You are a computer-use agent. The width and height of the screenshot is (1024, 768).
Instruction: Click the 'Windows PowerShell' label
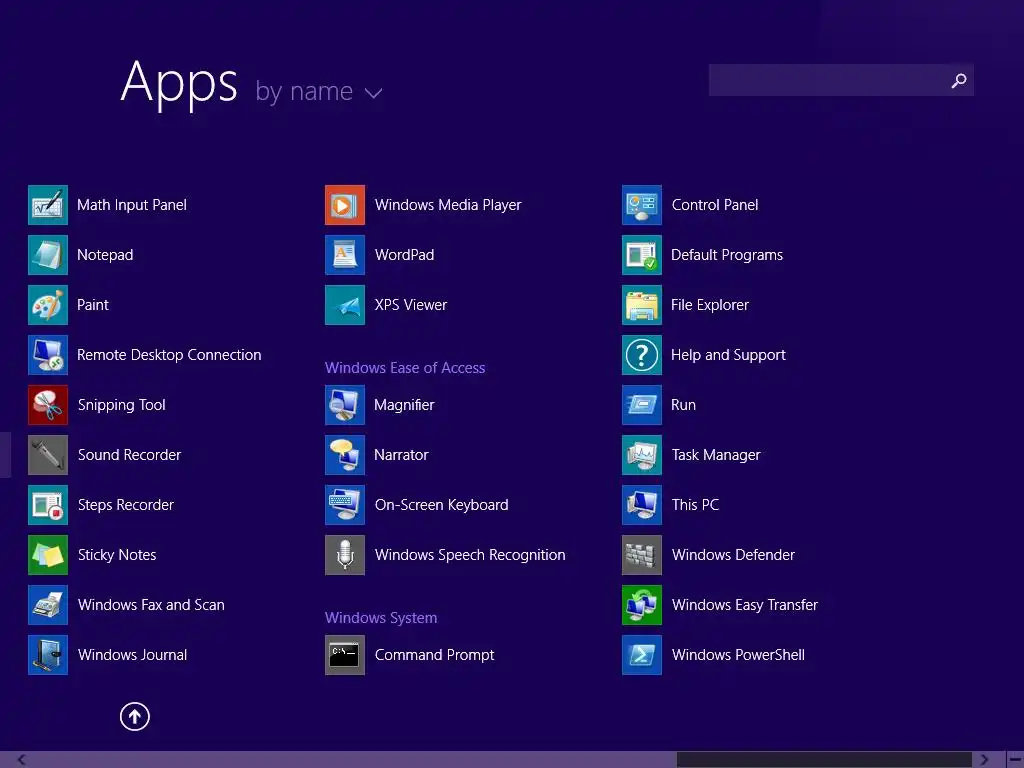click(738, 654)
